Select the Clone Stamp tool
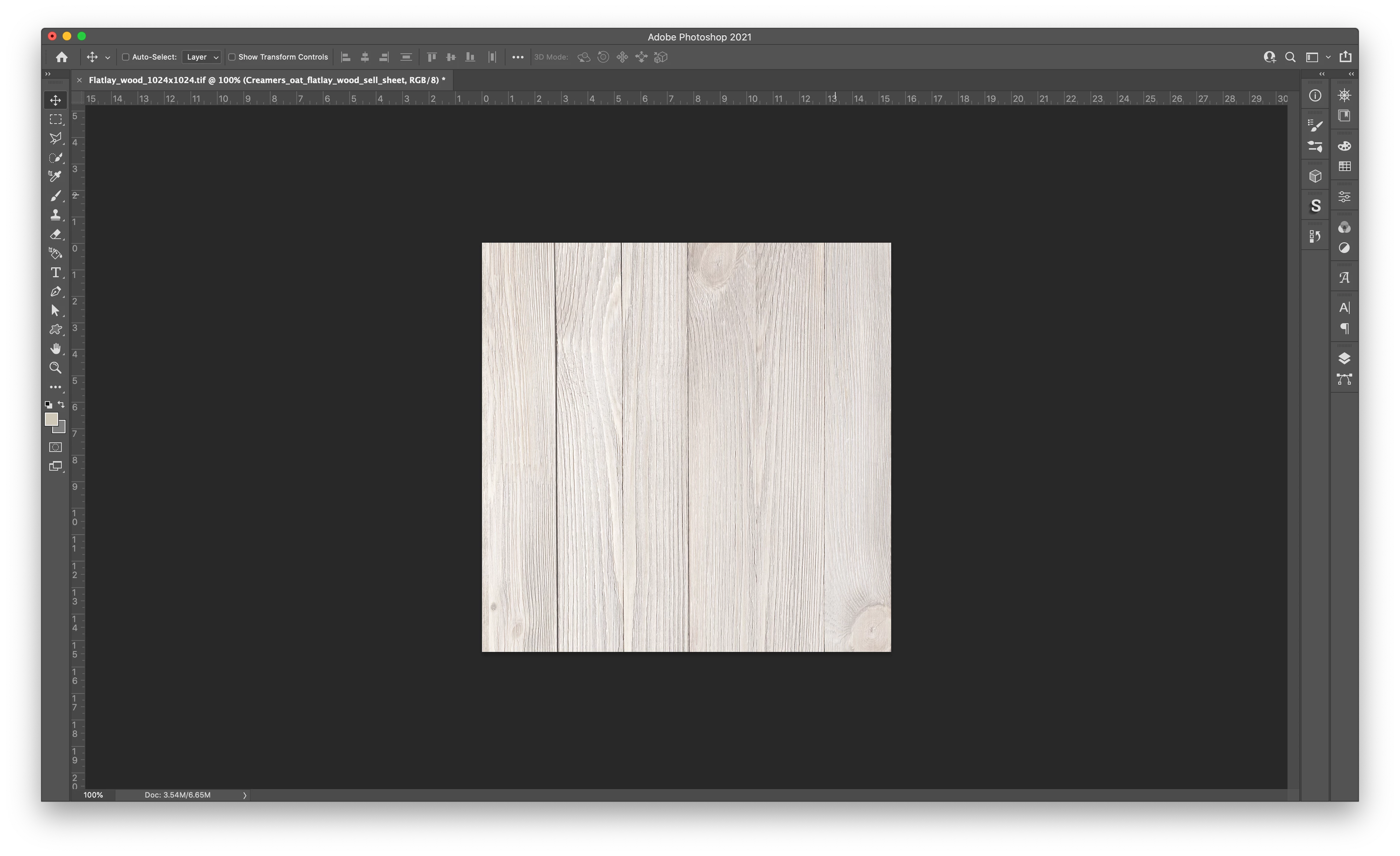1400x856 pixels. [55, 215]
